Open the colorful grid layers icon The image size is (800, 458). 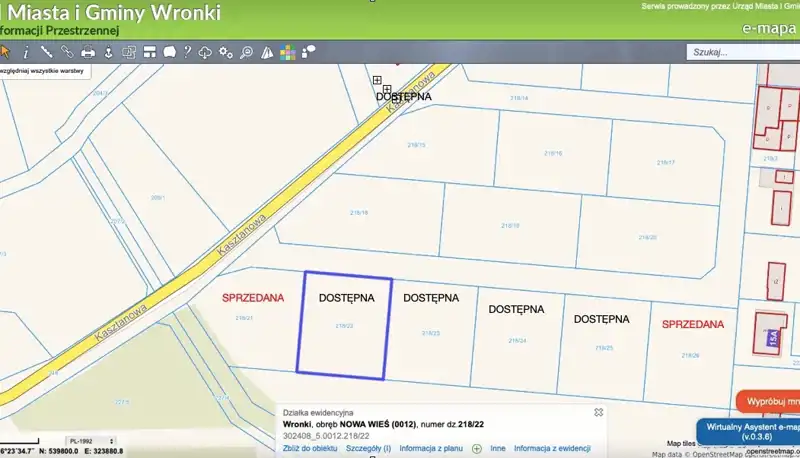click(287, 52)
